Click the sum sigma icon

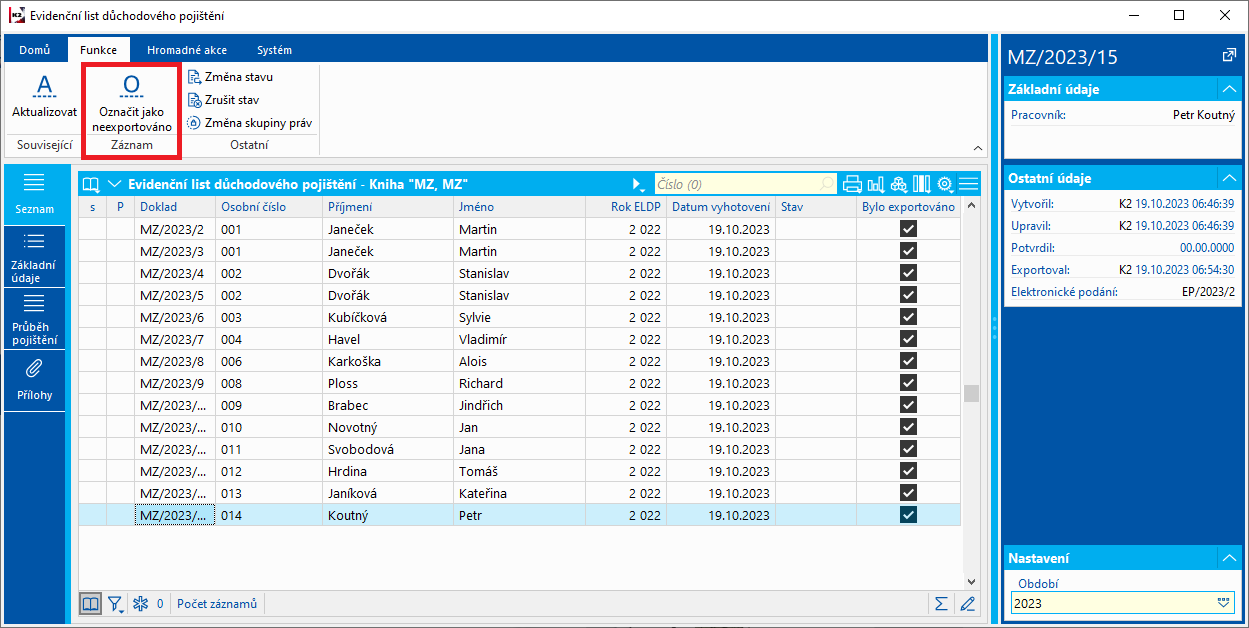(x=940, y=603)
